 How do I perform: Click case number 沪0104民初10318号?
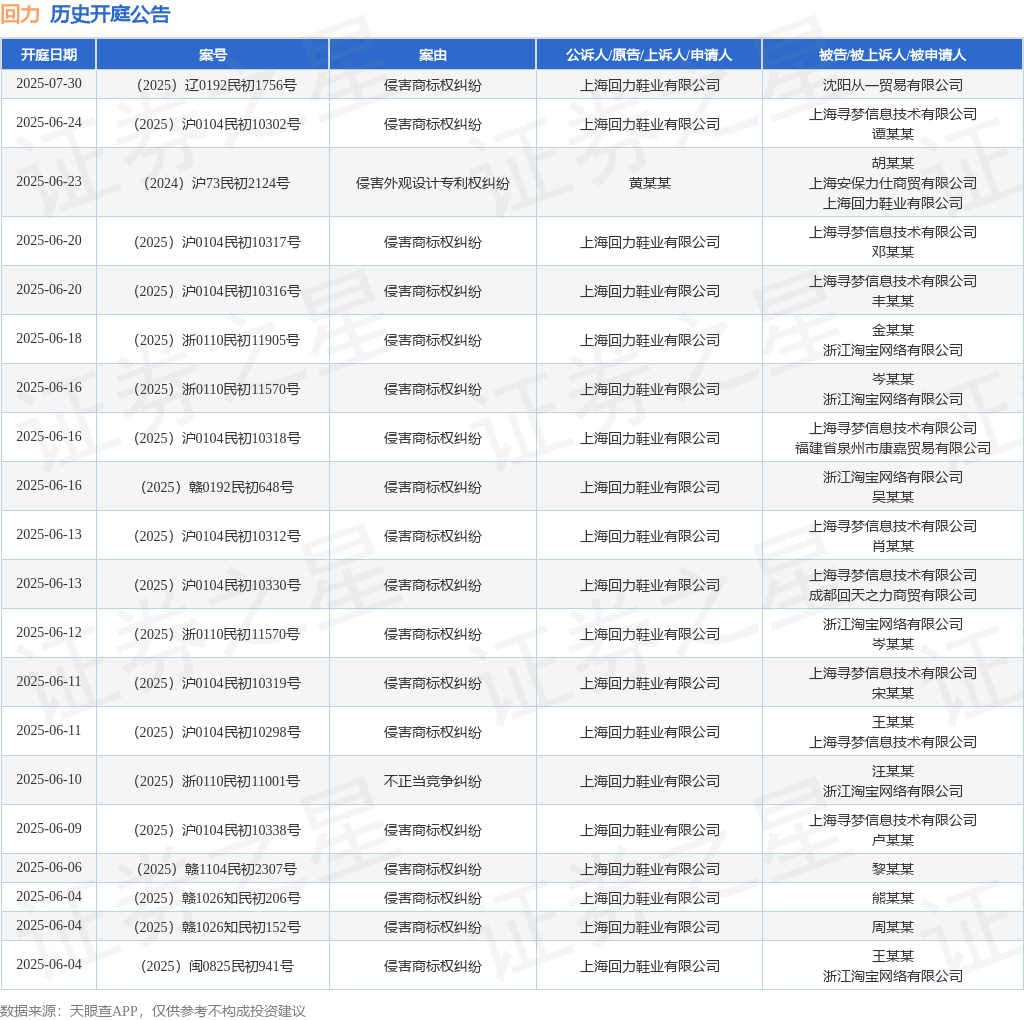coord(217,438)
